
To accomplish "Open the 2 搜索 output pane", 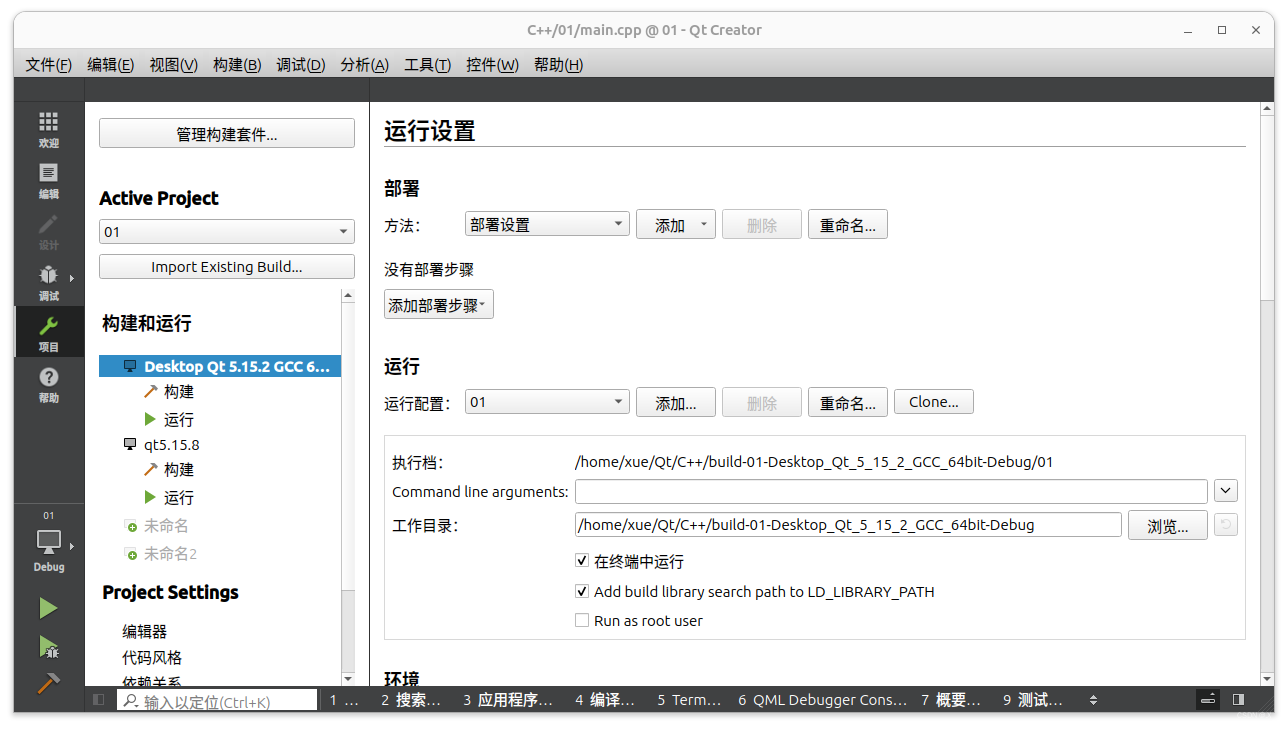I will tap(410, 700).
